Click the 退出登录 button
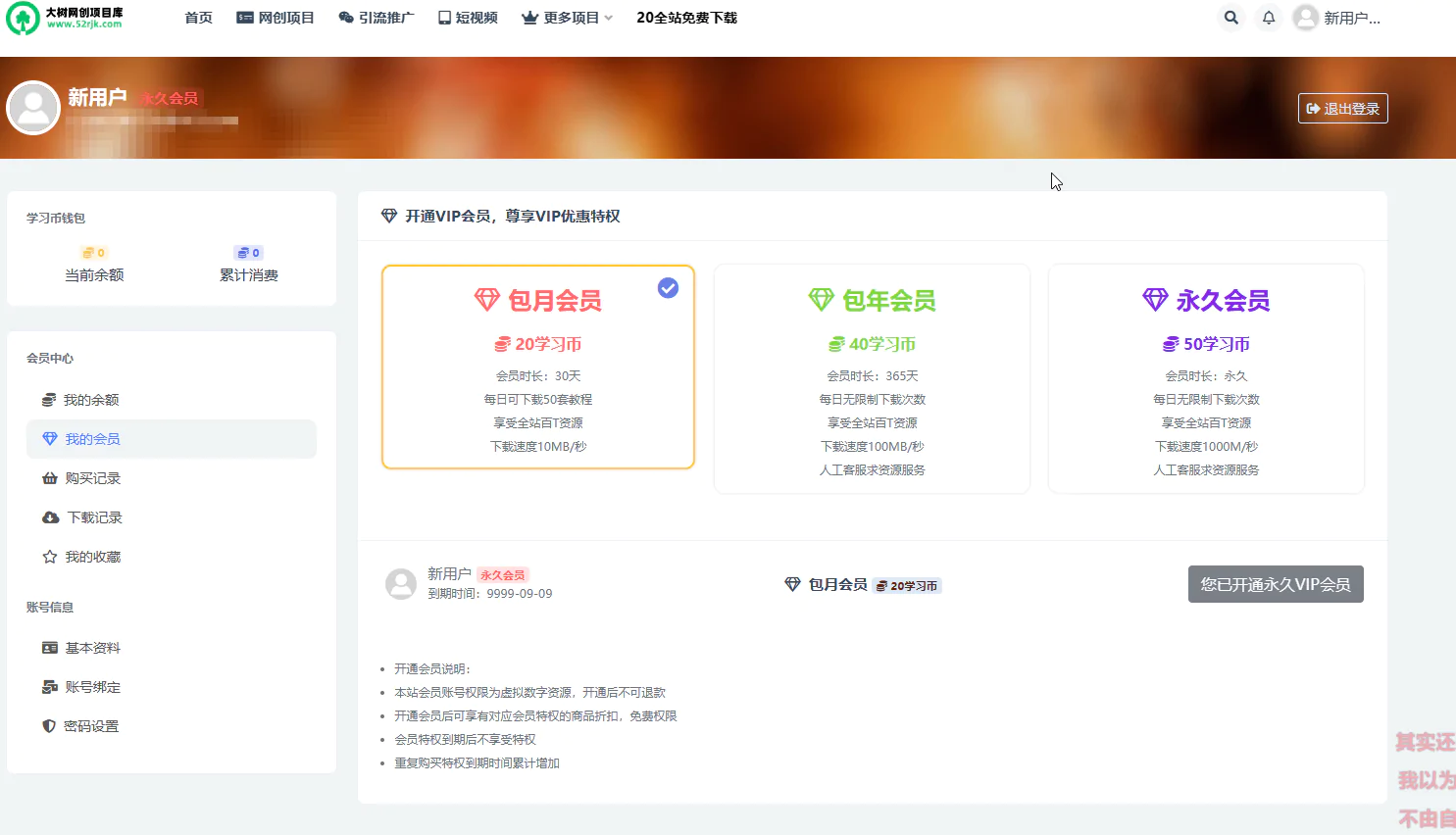This screenshot has height=835, width=1456. [x=1343, y=109]
